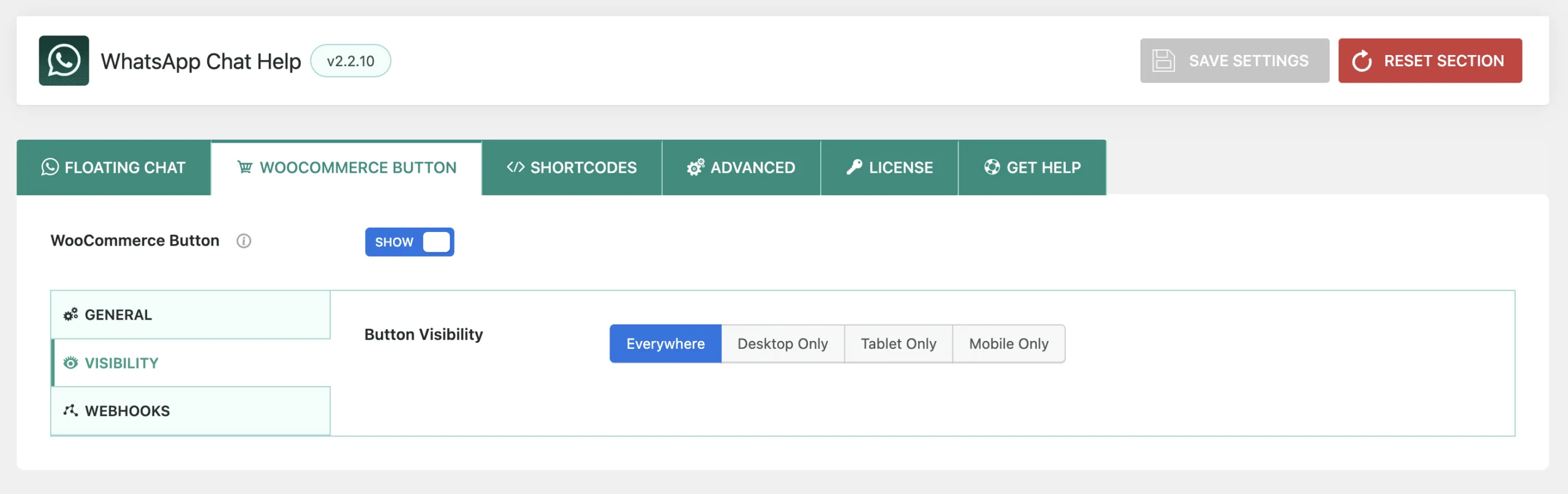
Task: Open the Floating Chat tab
Action: tap(113, 168)
